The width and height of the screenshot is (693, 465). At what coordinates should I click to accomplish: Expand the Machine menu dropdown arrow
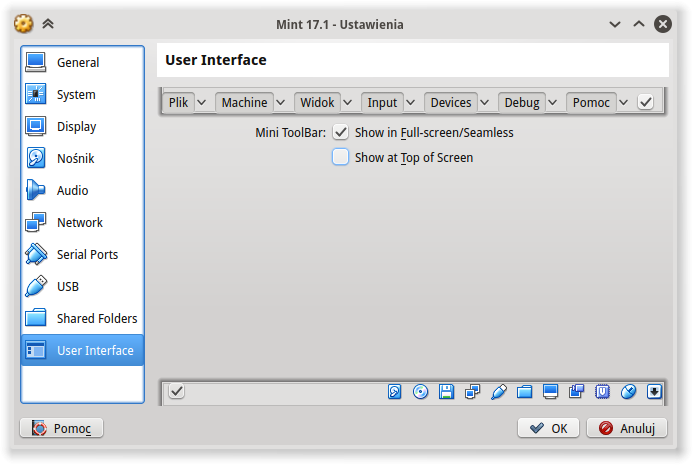click(281, 103)
